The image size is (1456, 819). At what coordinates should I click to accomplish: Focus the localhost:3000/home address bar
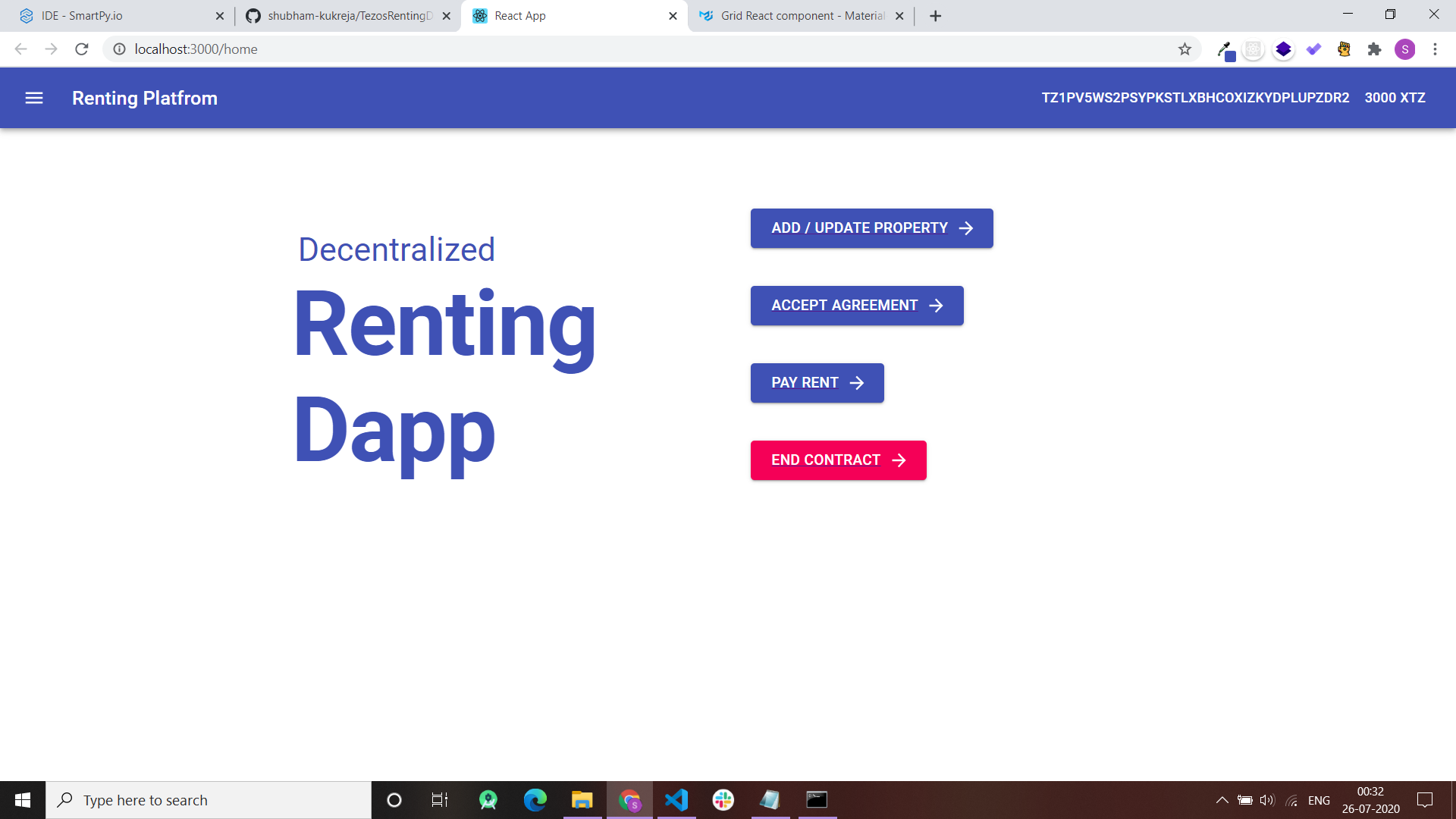(x=531, y=49)
